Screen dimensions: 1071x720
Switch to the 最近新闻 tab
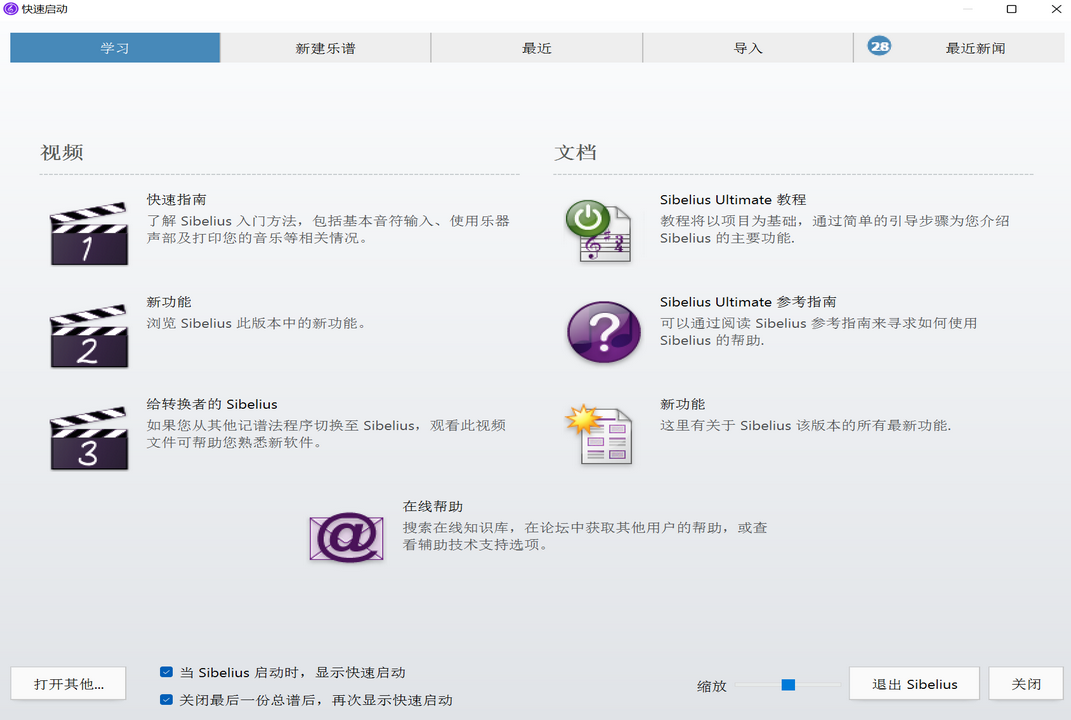[x=959, y=48]
